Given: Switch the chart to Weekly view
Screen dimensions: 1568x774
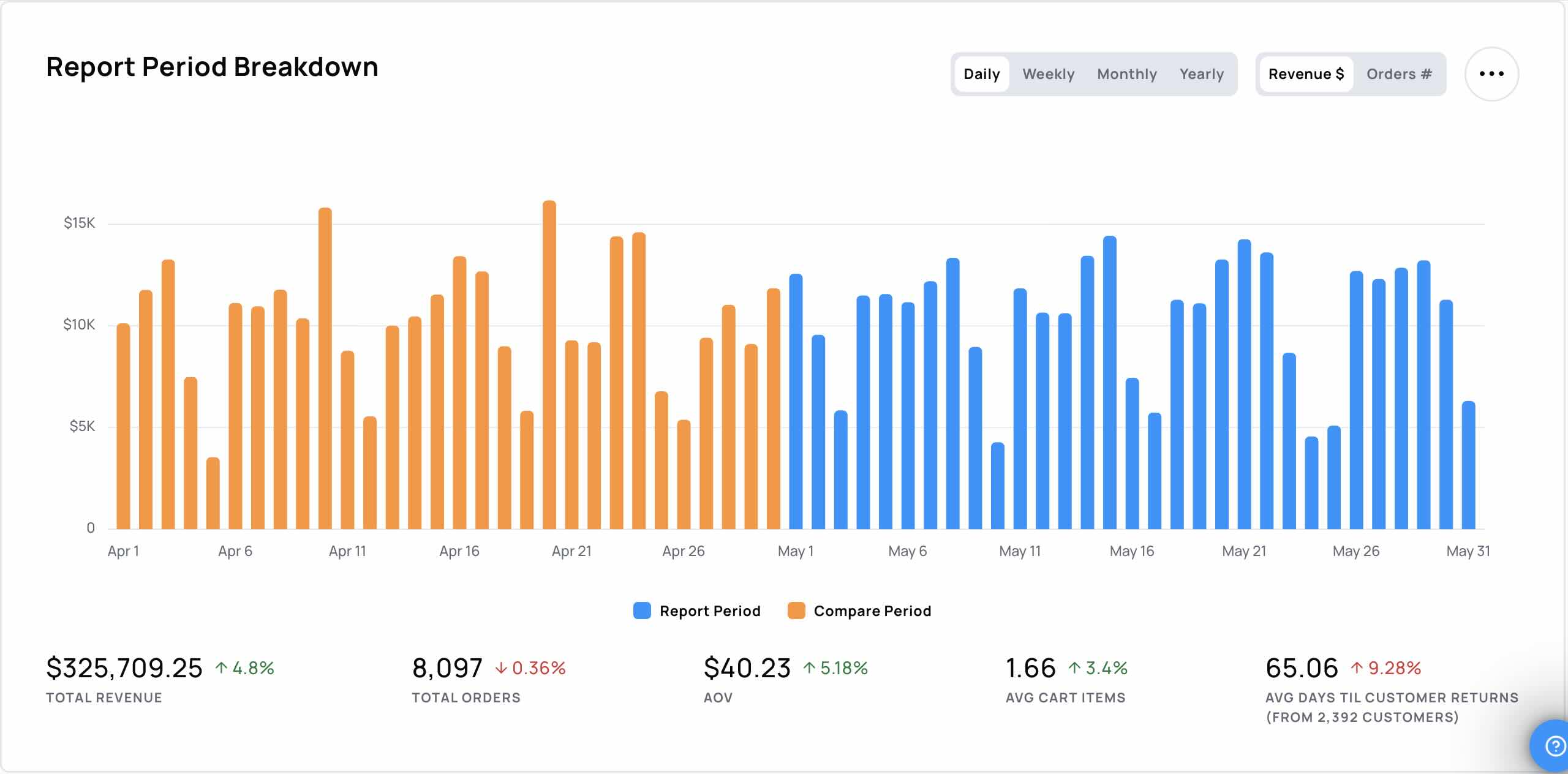Looking at the screenshot, I should click(1048, 74).
